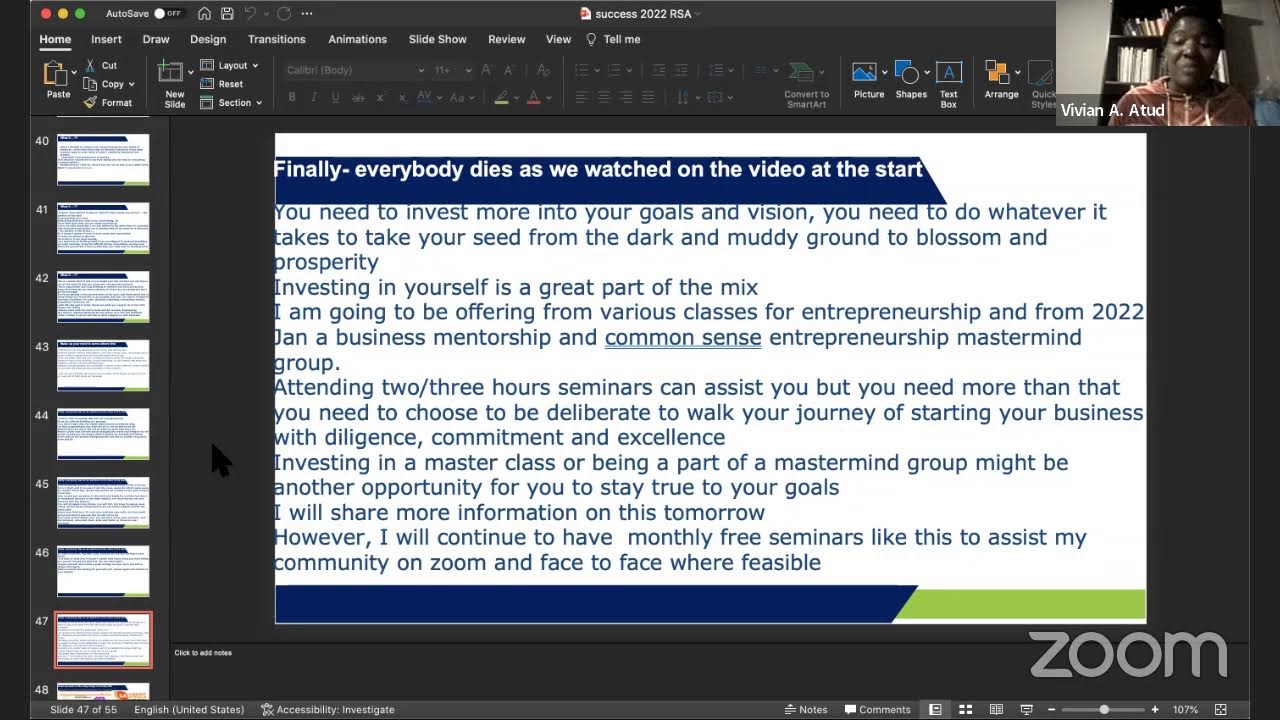The image size is (1280, 720).
Task: Toggle the Comments pane
Action: [x=876, y=709]
